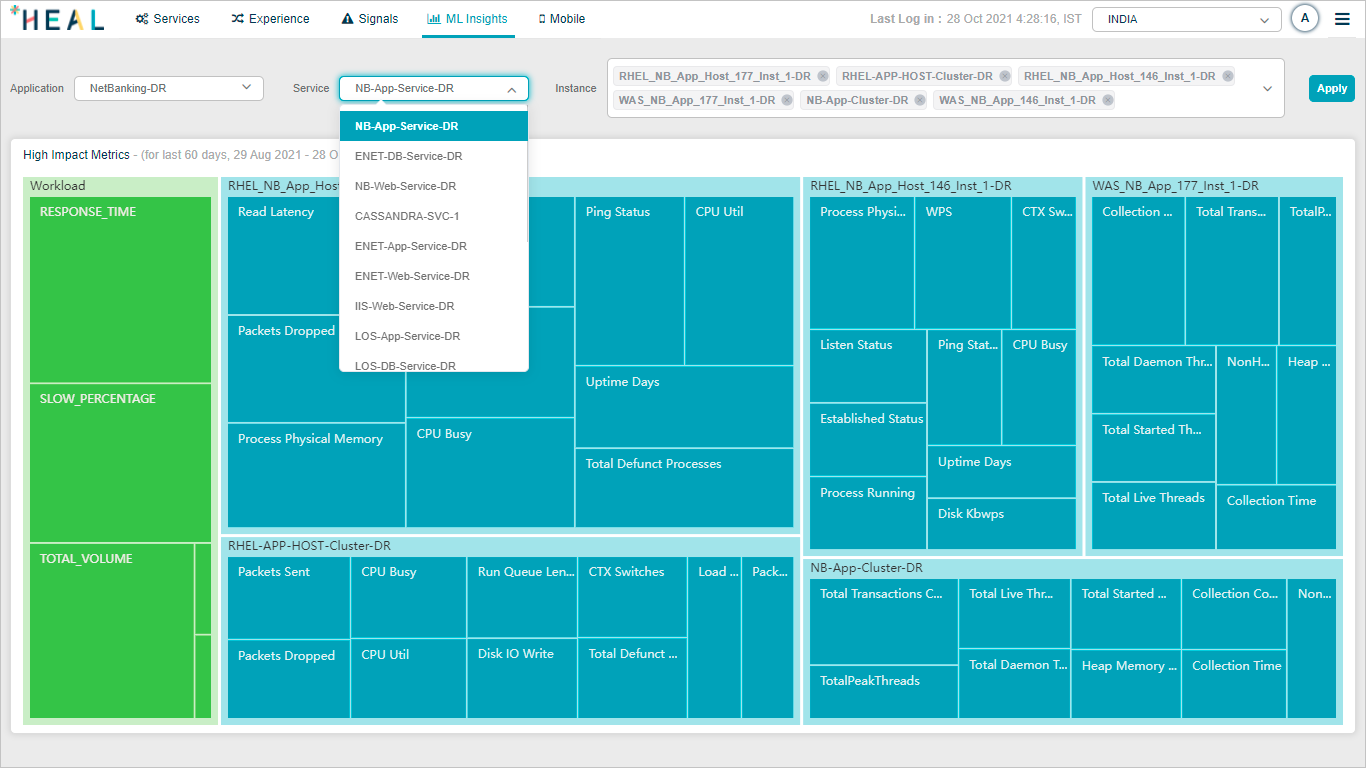Open the Signals tab
Screen dimensions: 1366x768
click(369, 19)
